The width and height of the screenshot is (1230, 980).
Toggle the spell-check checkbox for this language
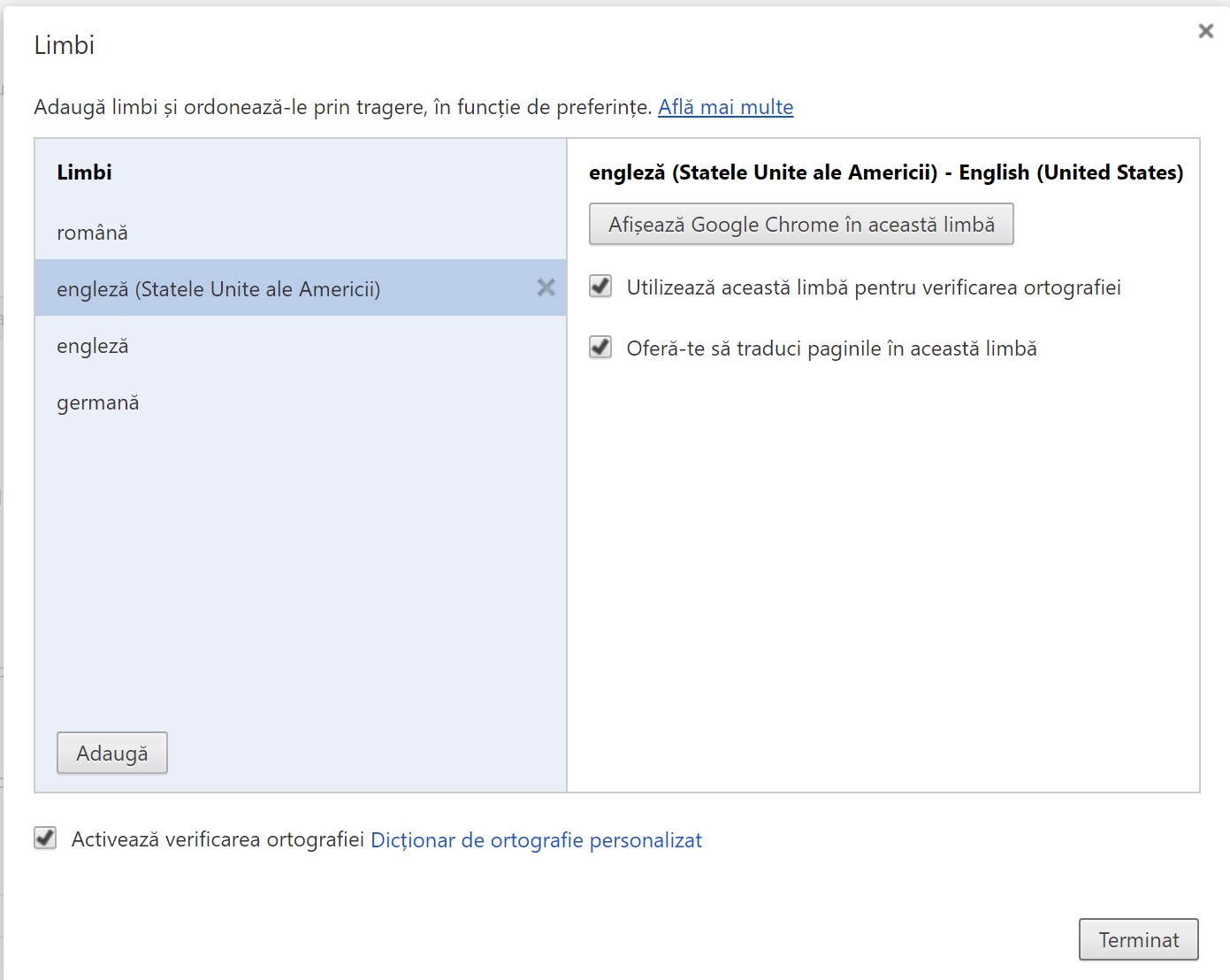pos(600,287)
